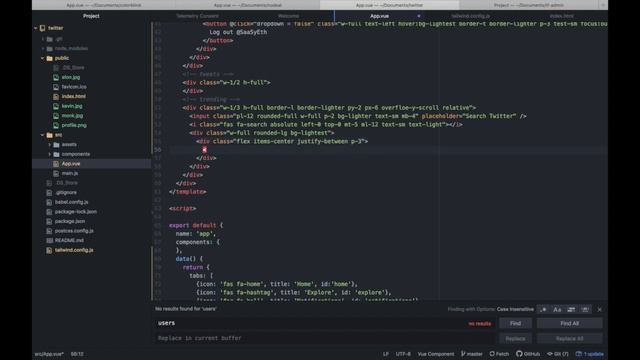Screen dimensions: 640x360
Task: Switch to the Documents/twitter window tab
Action: (389, 5)
